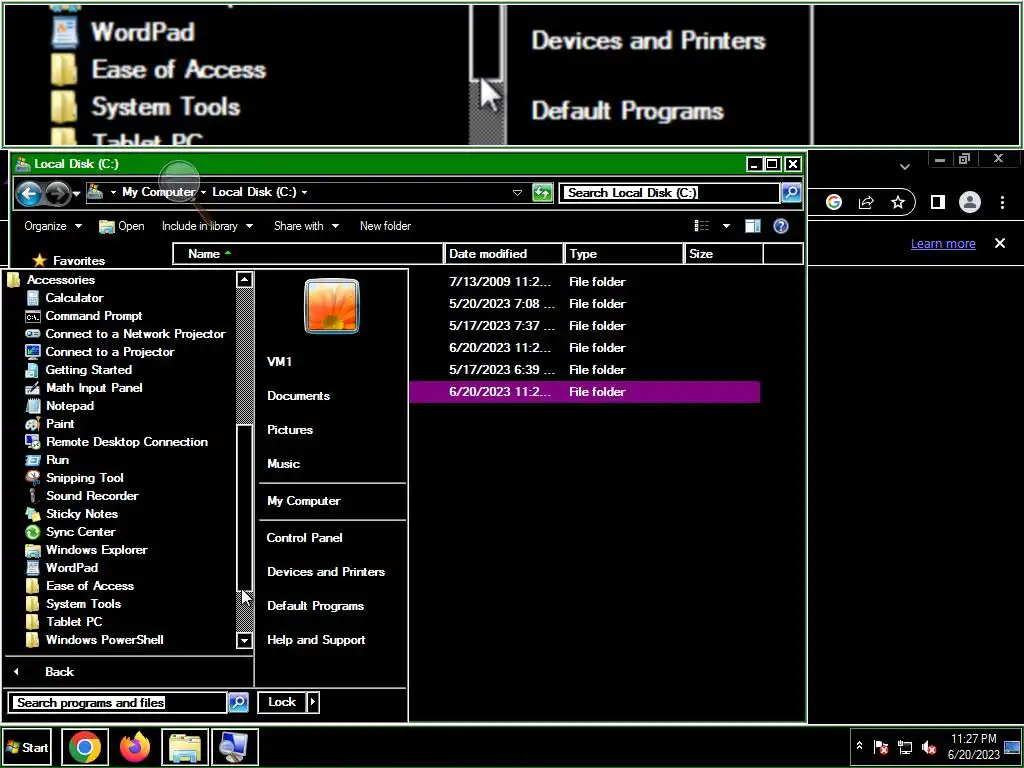The image size is (1024, 768).
Task: Click New folder in Explorer toolbar
Action: coord(385,226)
